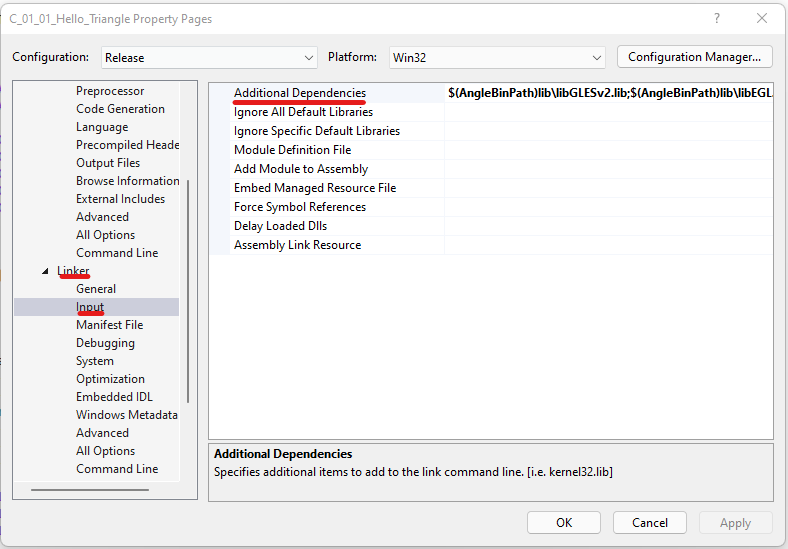Select Preprocessor in the tree
The height and width of the screenshot is (549, 788).
[110, 91]
